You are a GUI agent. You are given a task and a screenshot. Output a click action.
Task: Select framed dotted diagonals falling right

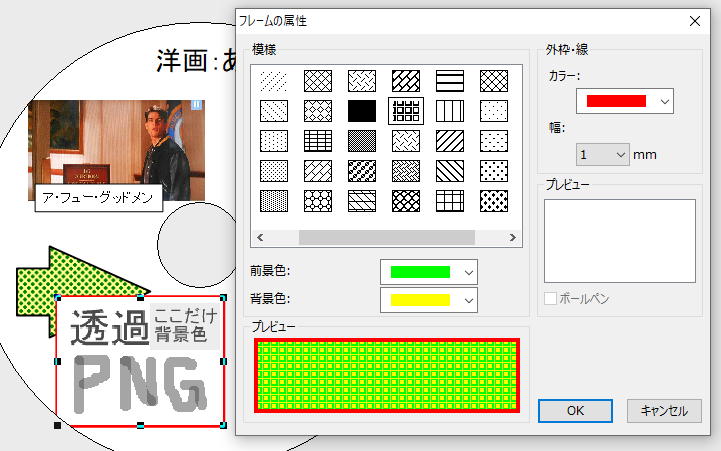pos(274,111)
